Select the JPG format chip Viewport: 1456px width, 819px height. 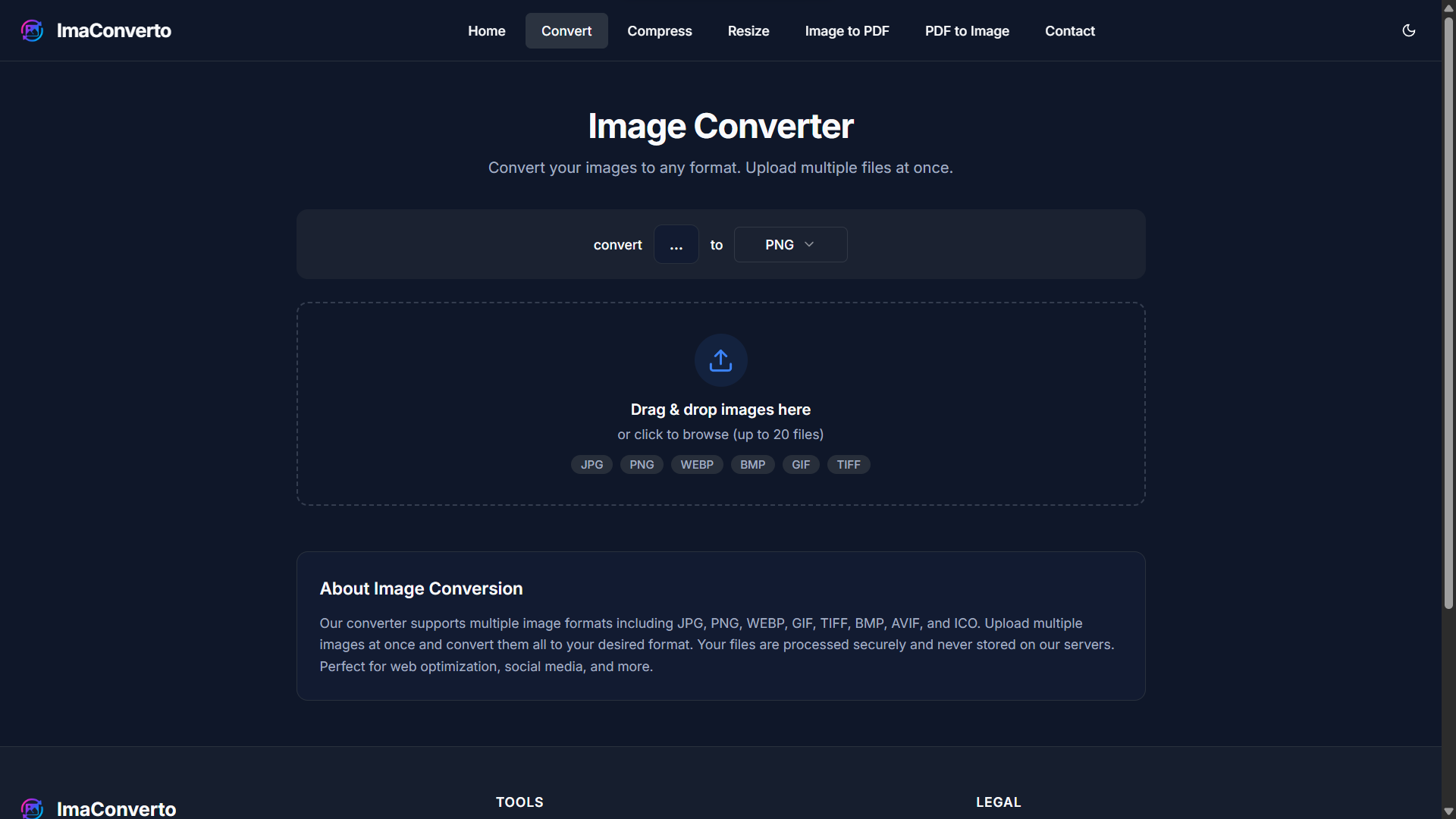[x=591, y=464]
